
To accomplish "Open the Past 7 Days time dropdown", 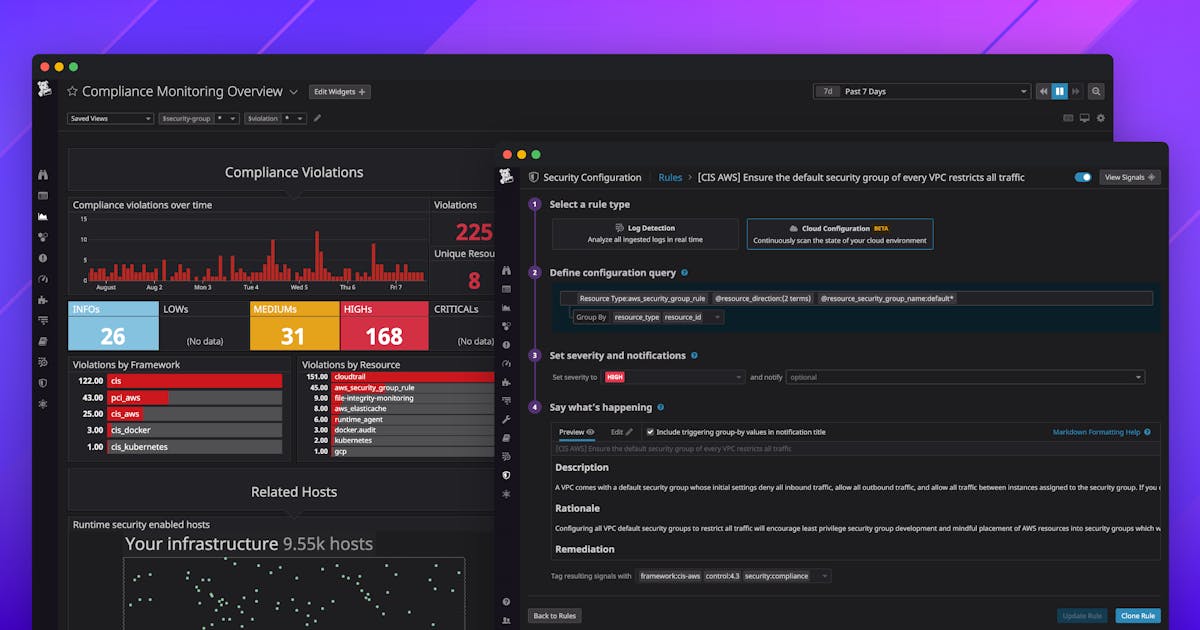I will pos(921,91).
